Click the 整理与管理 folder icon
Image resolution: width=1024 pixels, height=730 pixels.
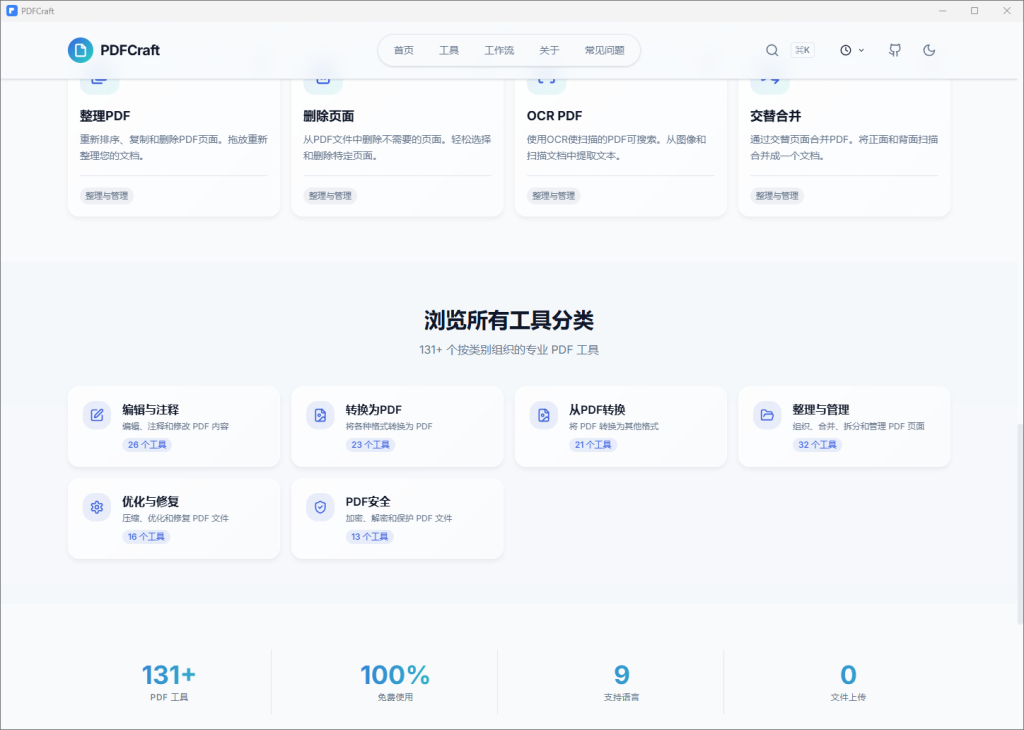767,415
